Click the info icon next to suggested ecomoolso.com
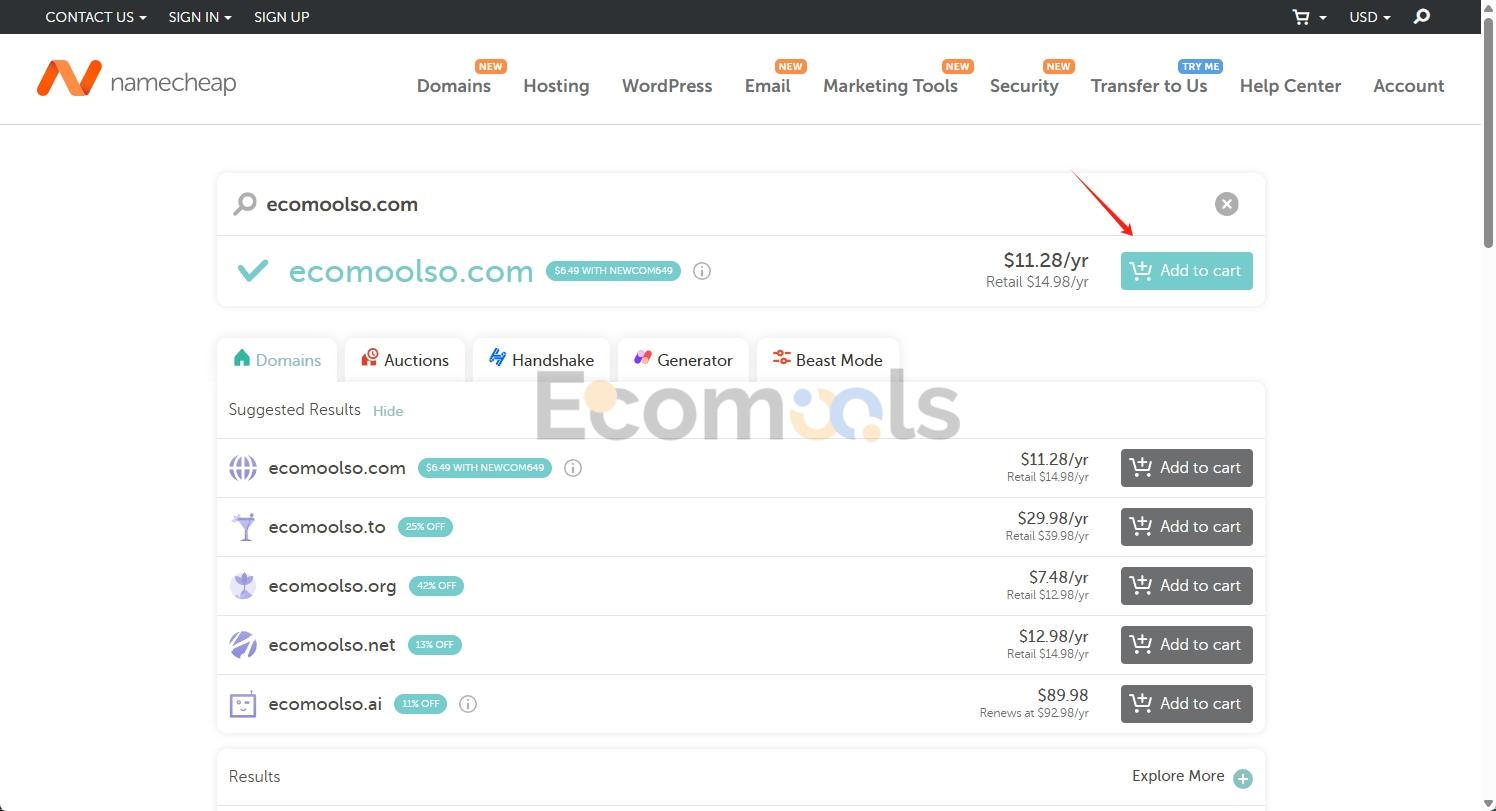The width and height of the screenshot is (1496, 811). 573,468
